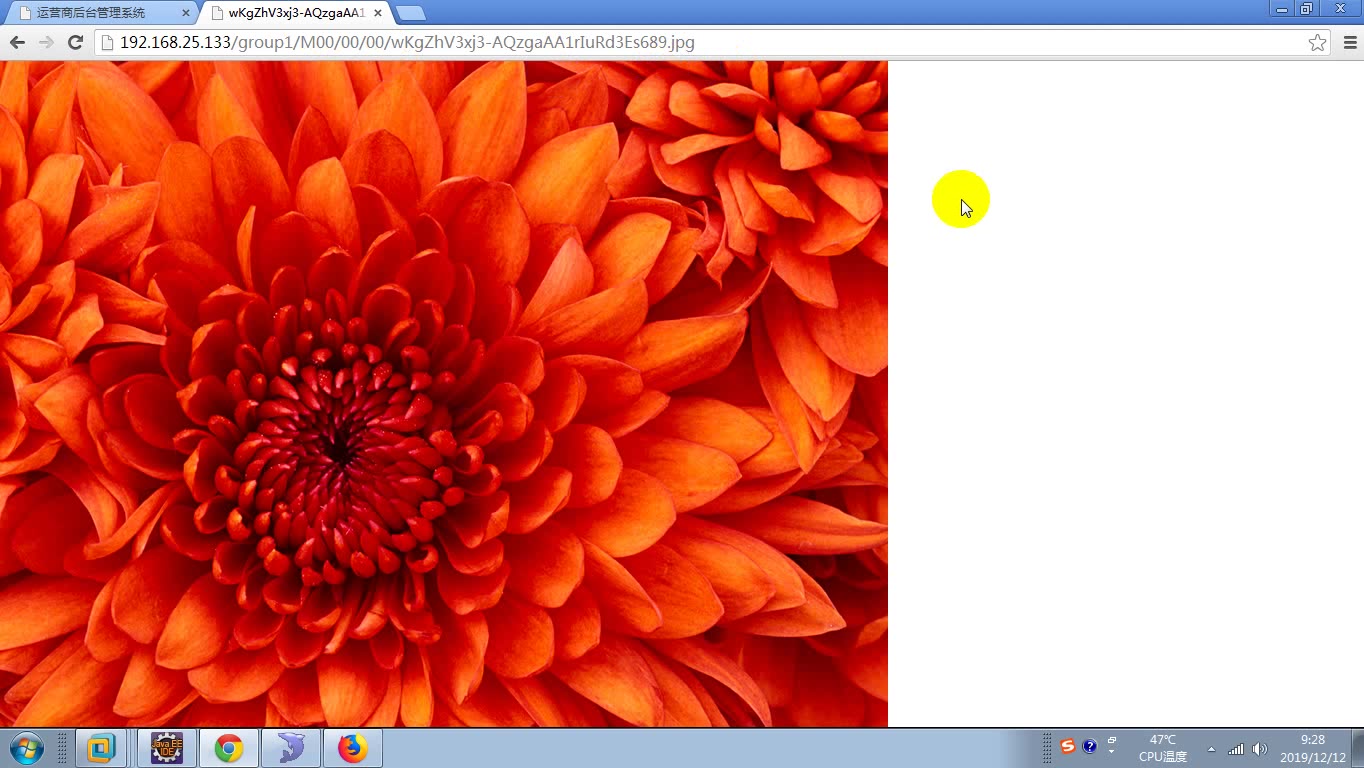The image size is (1364, 768).
Task: Reload the current image page
Action: pos(75,42)
